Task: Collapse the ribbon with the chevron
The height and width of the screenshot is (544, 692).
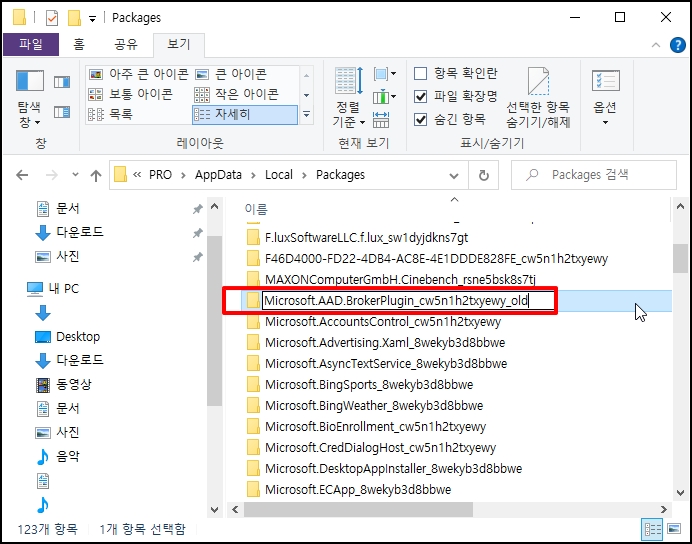Action: pos(656,45)
